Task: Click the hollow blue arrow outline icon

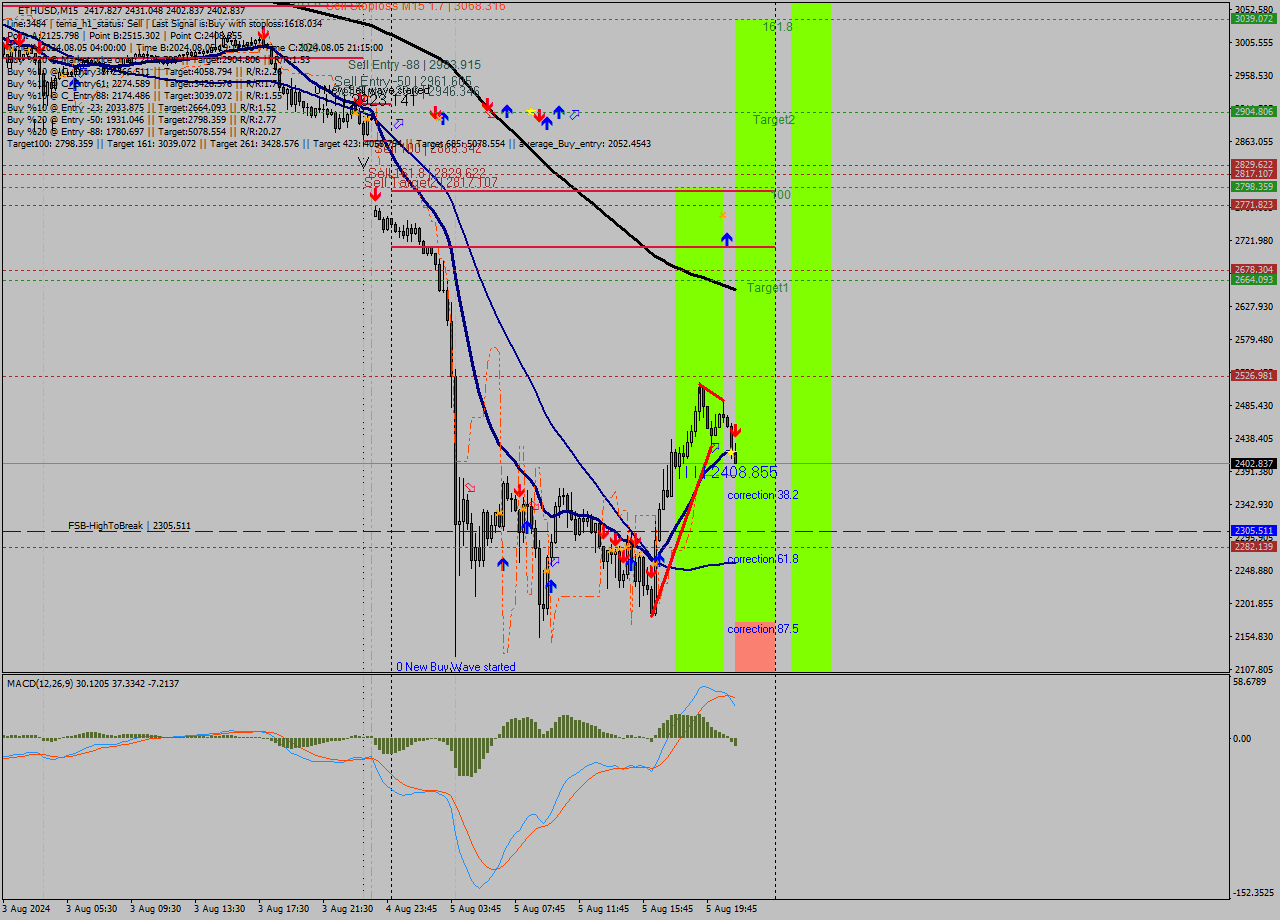Action: [x=574, y=114]
